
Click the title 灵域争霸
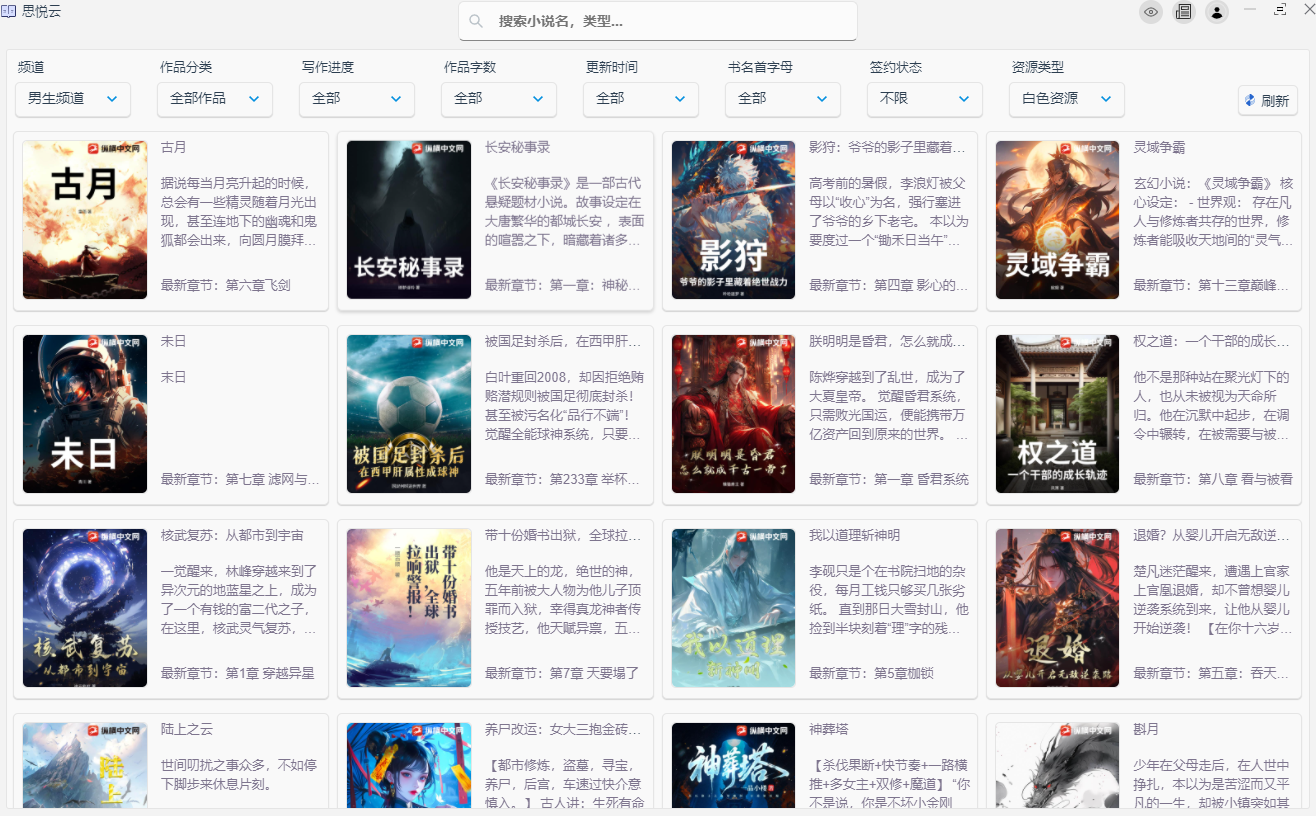coord(1159,147)
